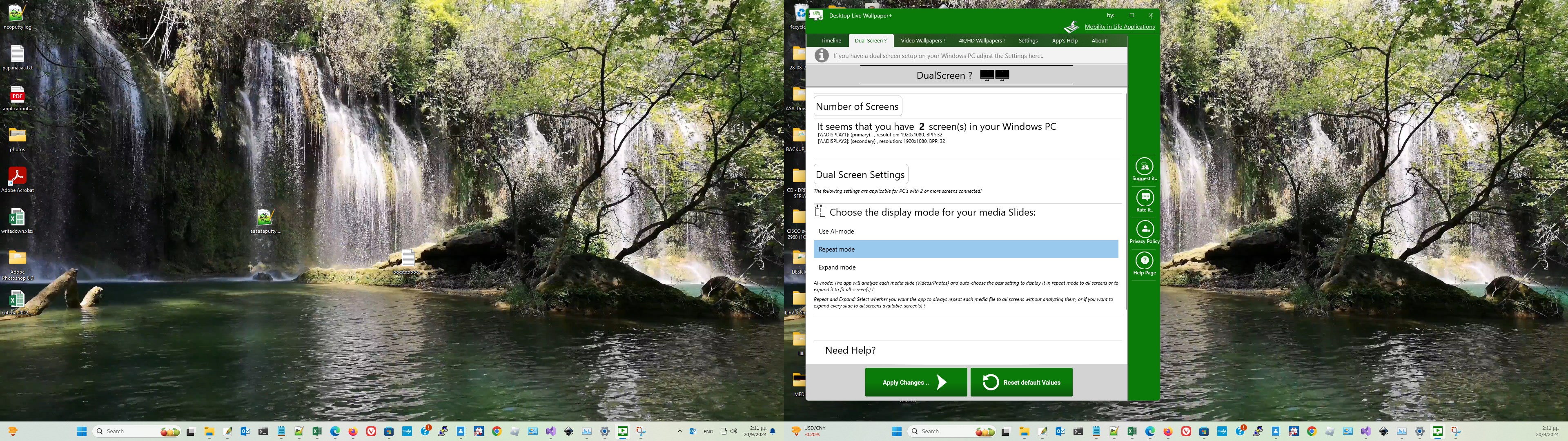
Task: Open Mobility in Life Applications link
Action: [x=1119, y=27]
